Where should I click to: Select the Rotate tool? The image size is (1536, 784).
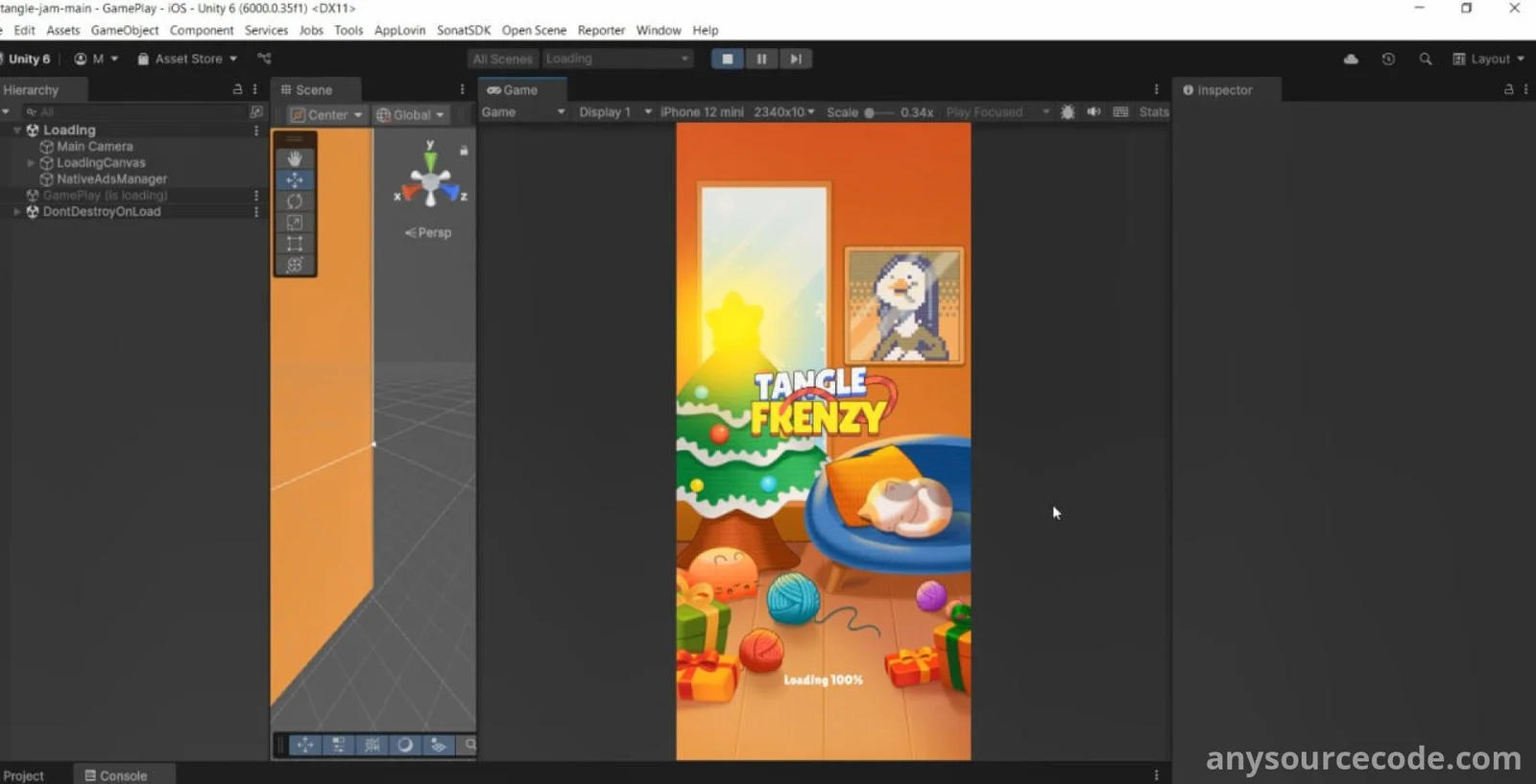click(295, 202)
